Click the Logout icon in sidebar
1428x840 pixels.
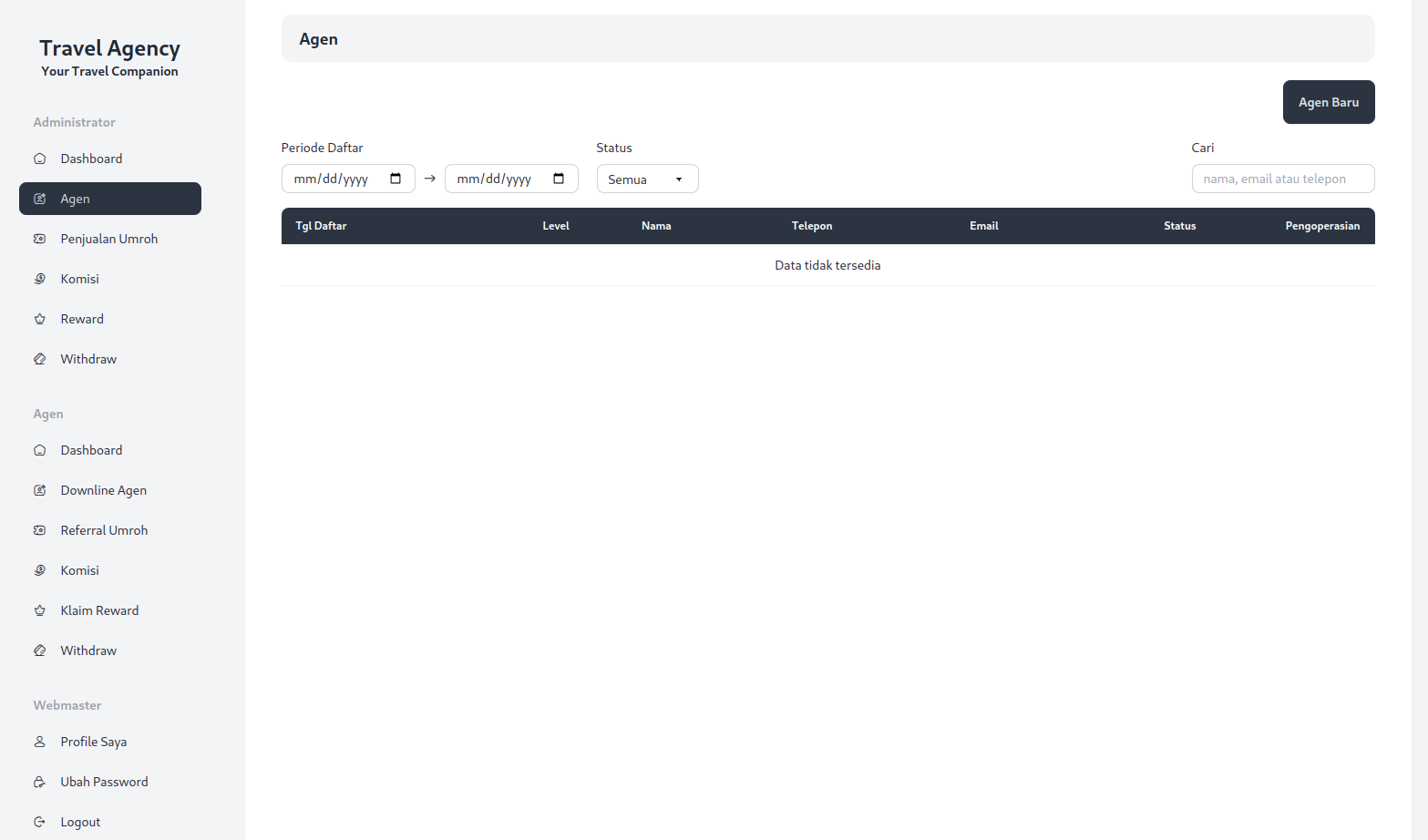point(39,822)
